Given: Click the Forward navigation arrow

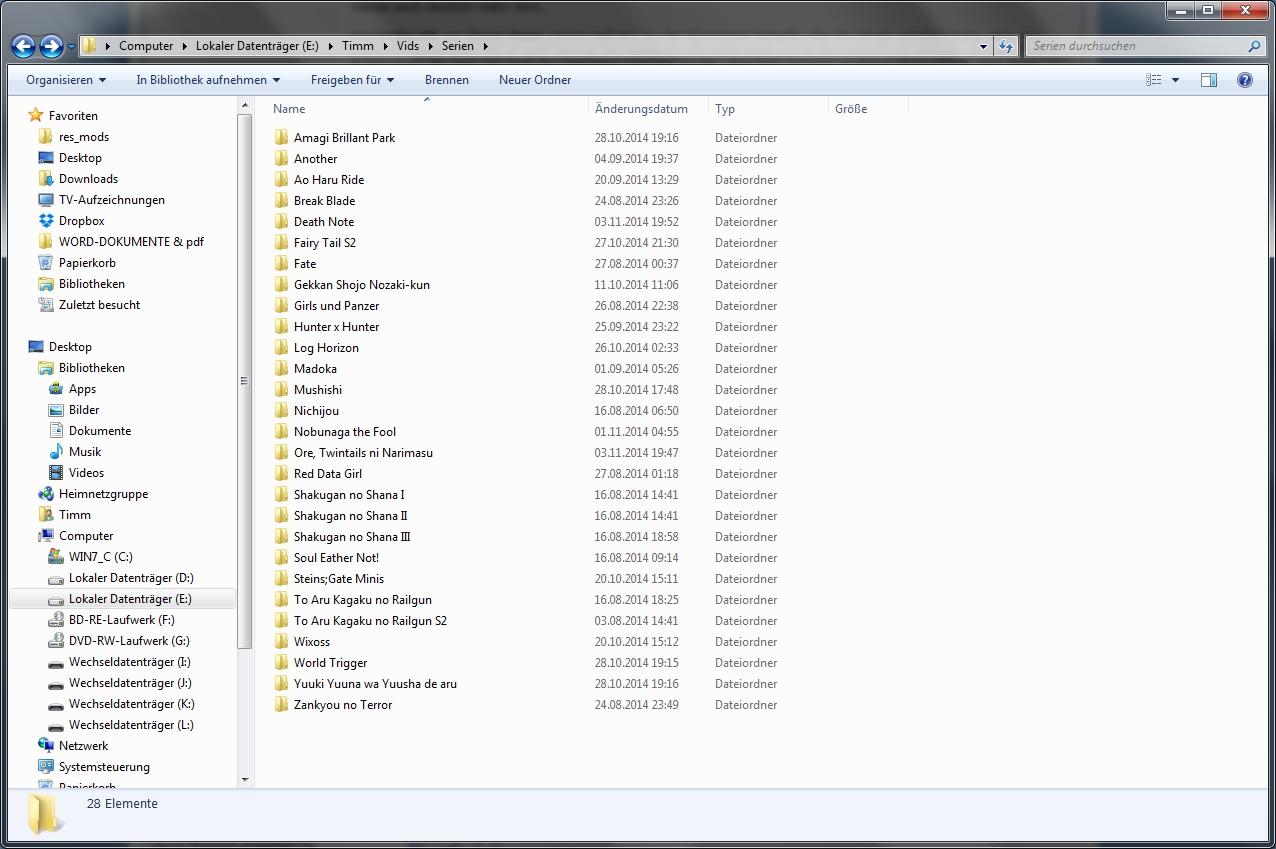Looking at the screenshot, I should [52, 46].
